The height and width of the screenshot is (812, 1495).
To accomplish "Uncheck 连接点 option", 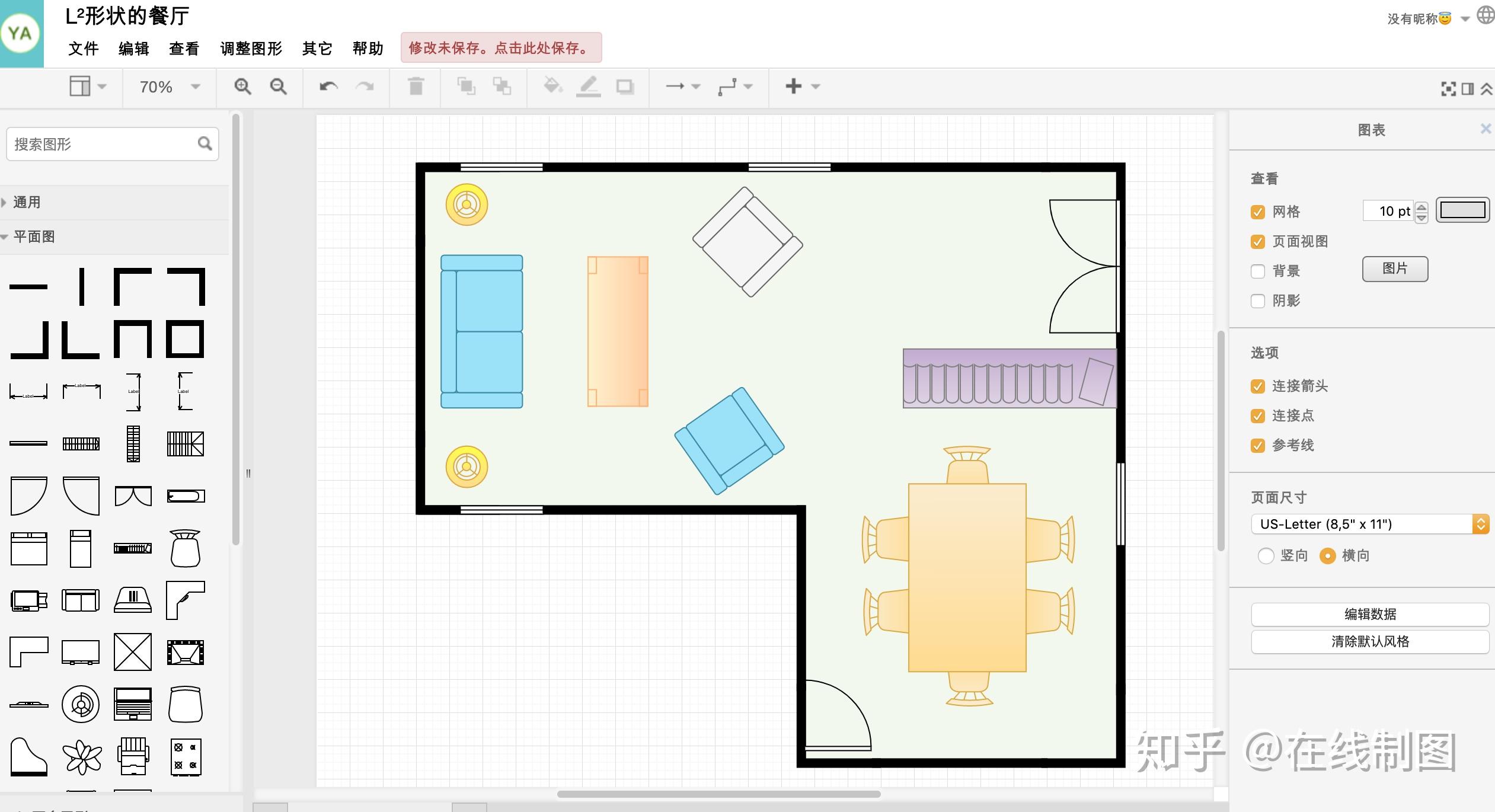I will [1258, 416].
